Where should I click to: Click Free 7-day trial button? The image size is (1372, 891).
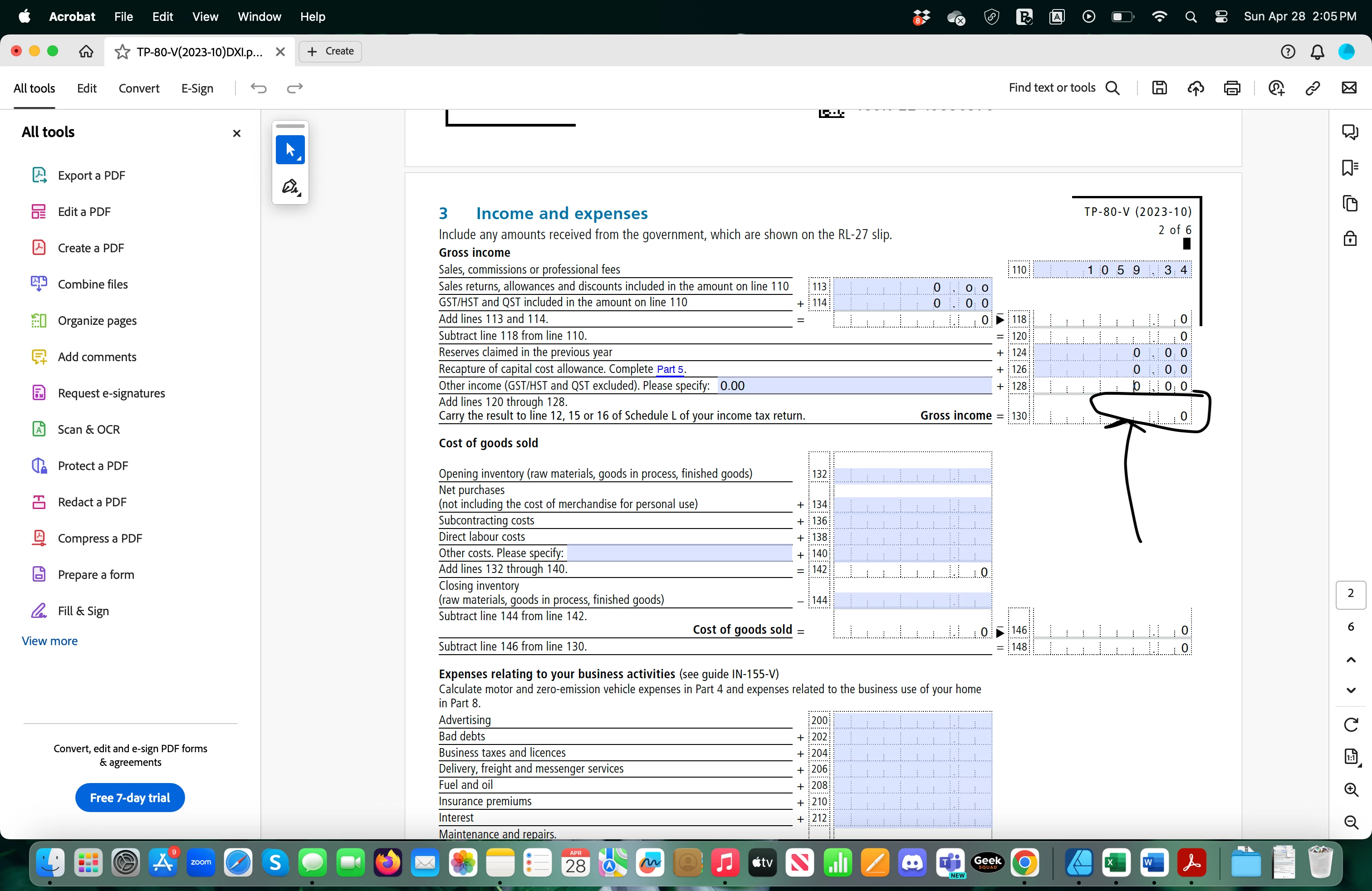(130, 798)
